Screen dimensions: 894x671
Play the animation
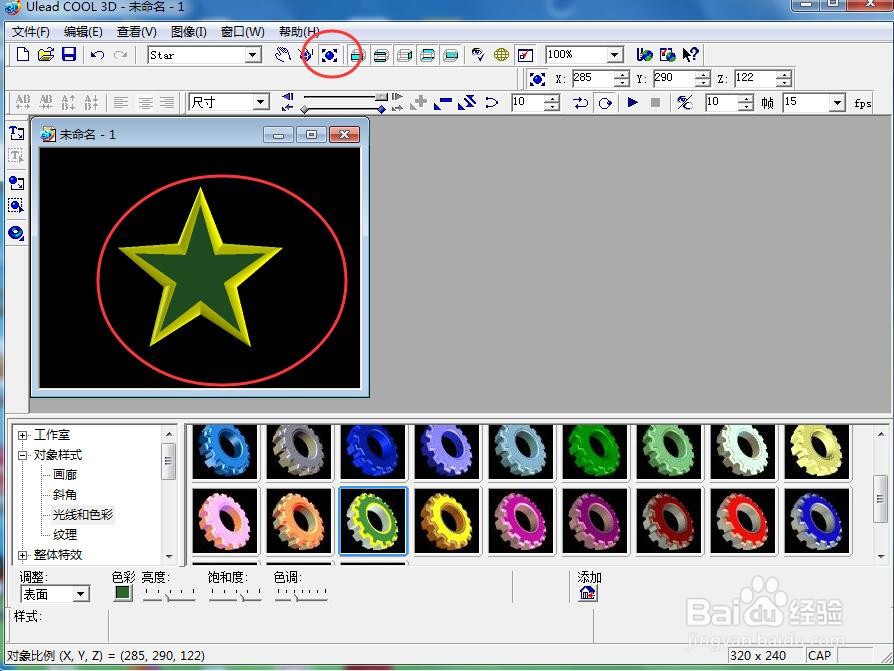[632, 103]
